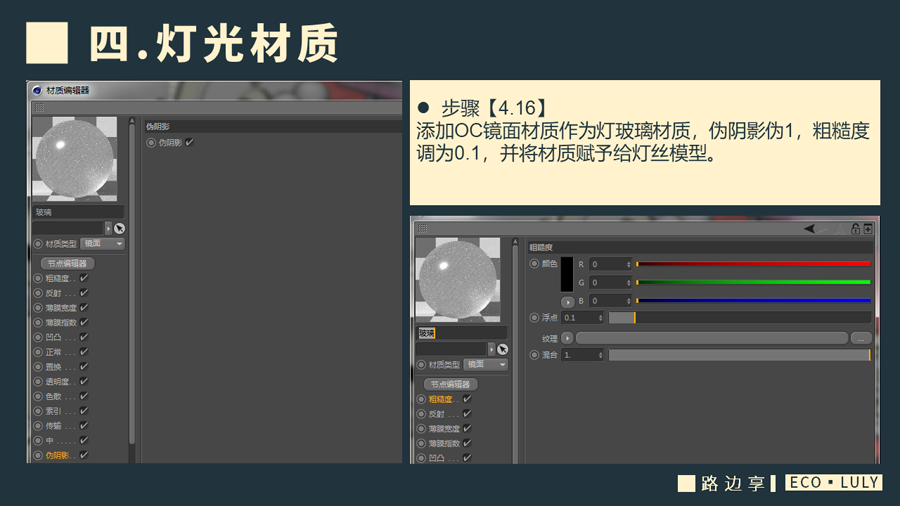Toggle the 伪阴影 checkbox in the attribute panel
Screen dimensions: 900x506
[190, 142]
